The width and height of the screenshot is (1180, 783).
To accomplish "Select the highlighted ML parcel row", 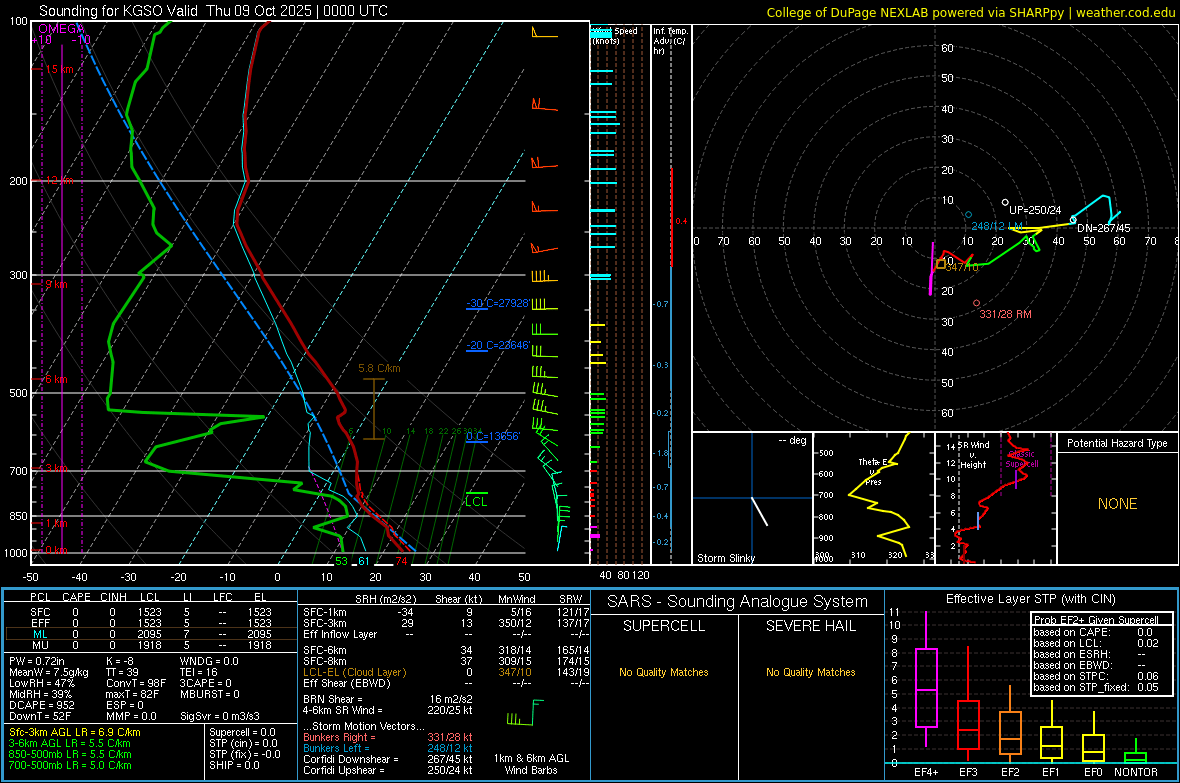I will coord(151,634).
